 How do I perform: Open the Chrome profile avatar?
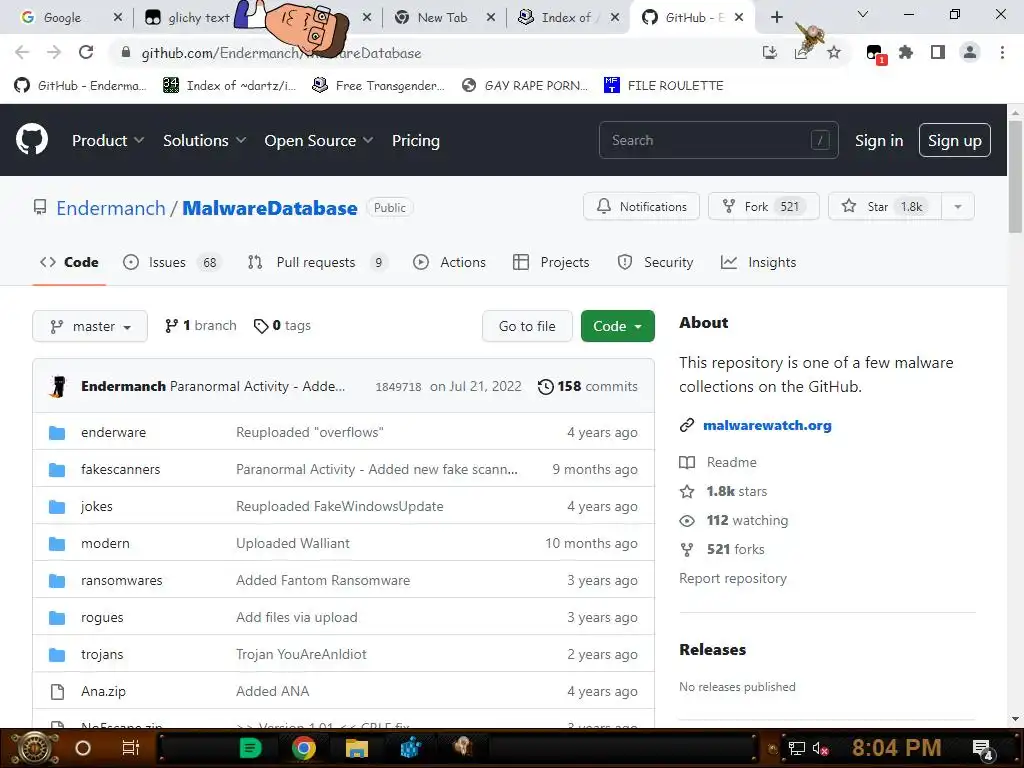pyautogui.click(x=970, y=52)
